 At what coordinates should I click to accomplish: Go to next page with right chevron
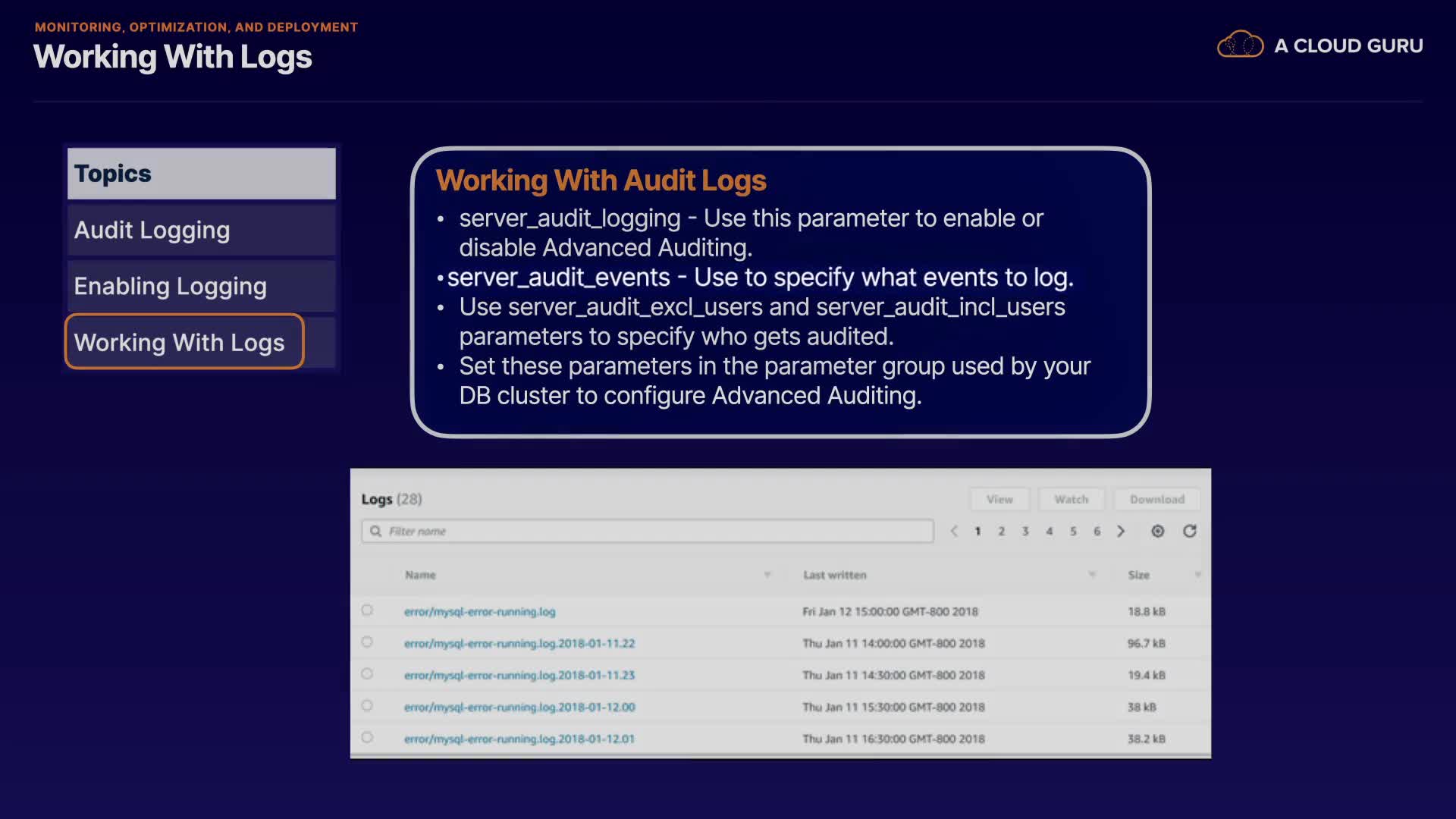click(x=1121, y=531)
